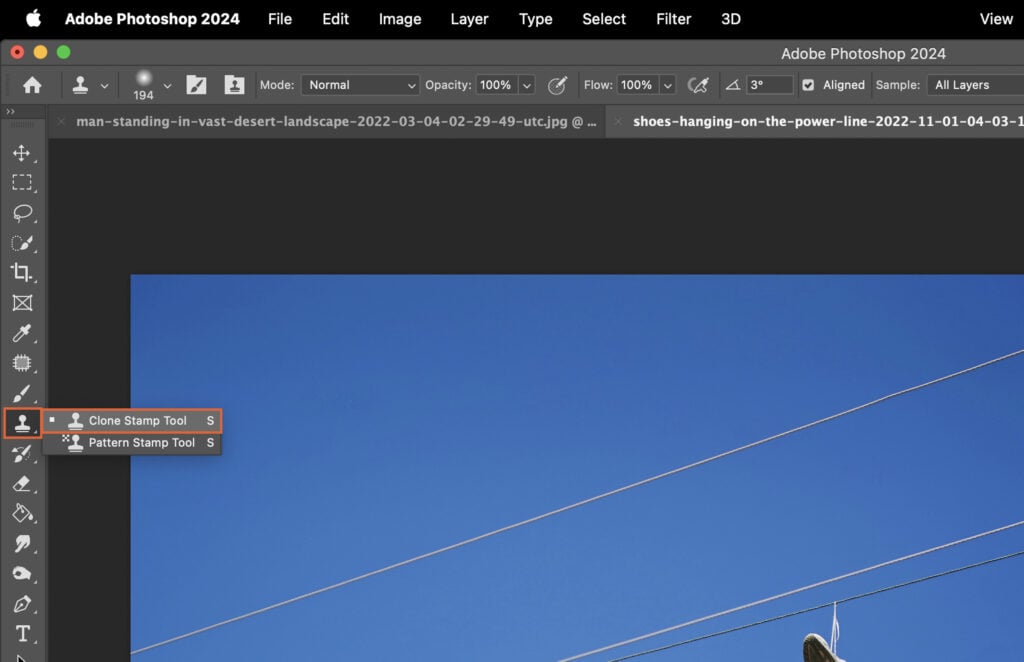This screenshot has height=662, width=1024.
Task: Open the Clone Source panel
Action: [x=235, y=85]
